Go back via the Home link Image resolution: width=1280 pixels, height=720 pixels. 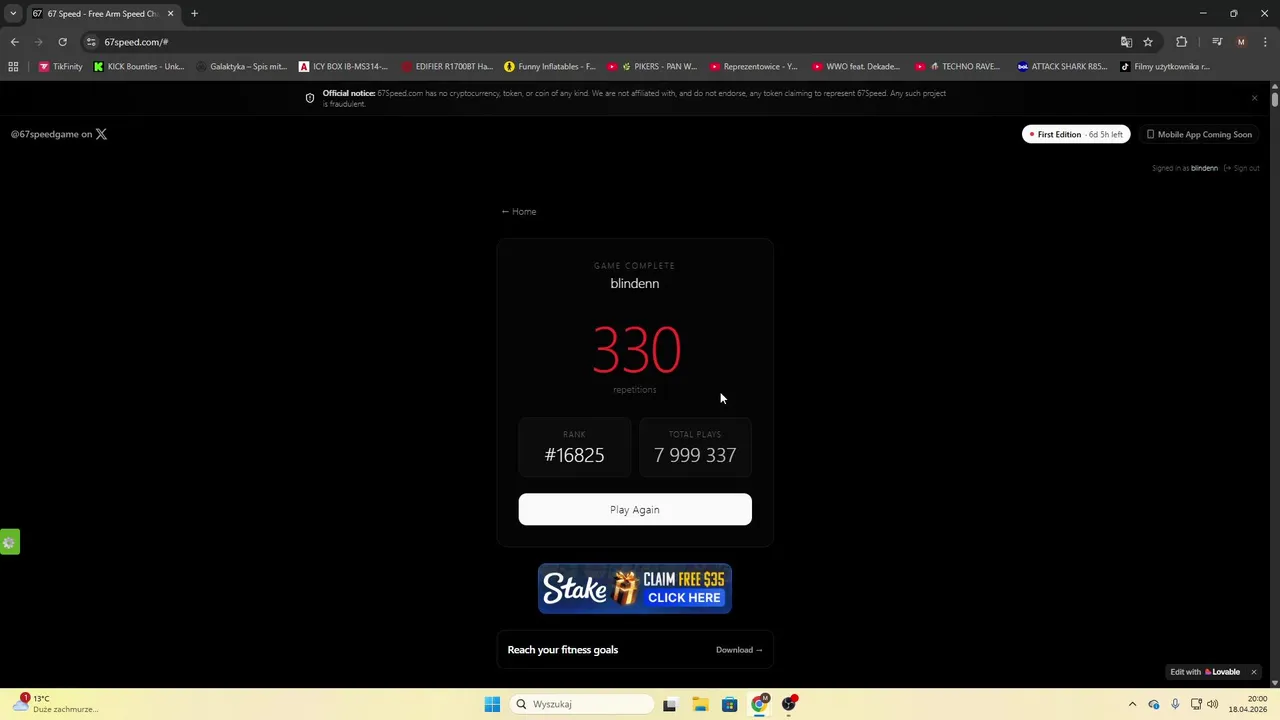(519, 212)
